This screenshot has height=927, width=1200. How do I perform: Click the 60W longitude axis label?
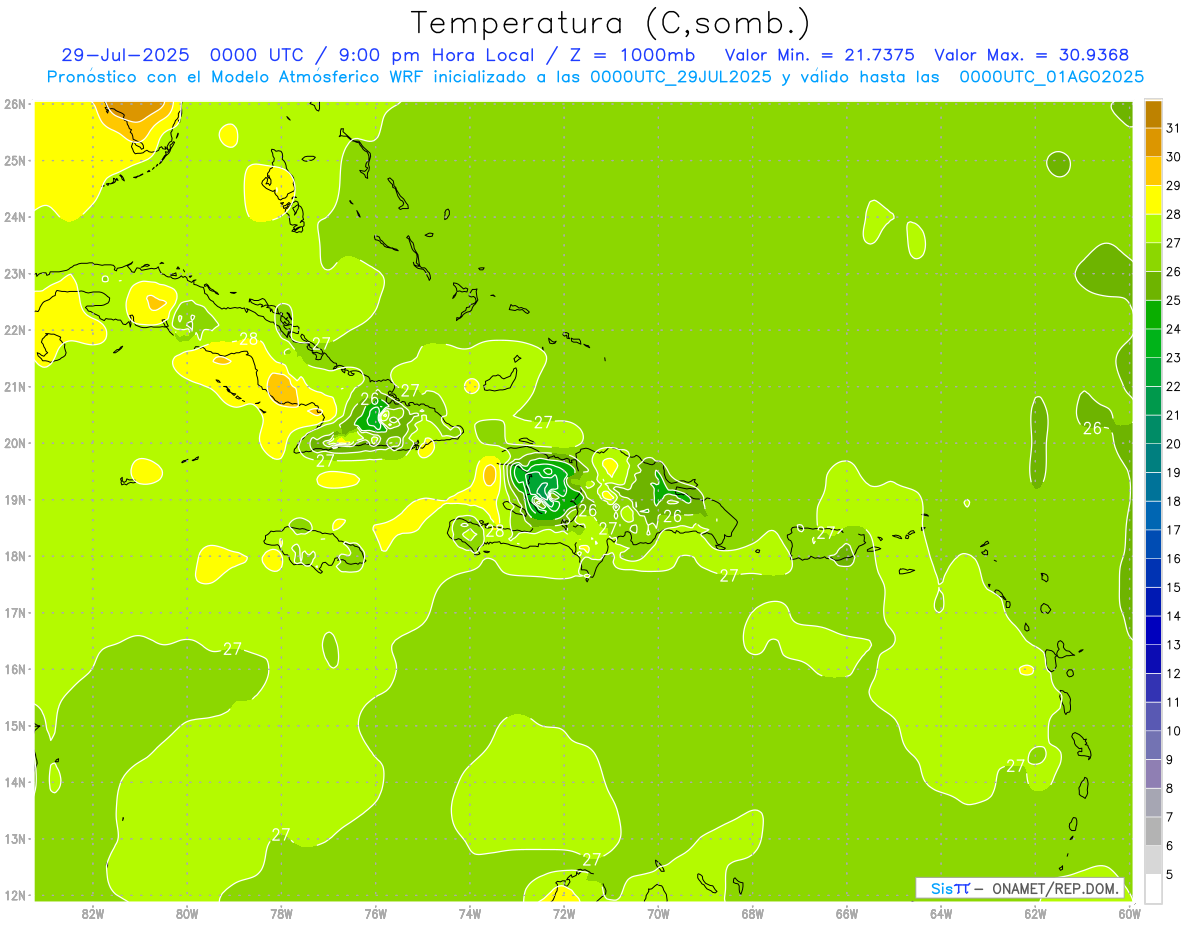tap(1129, 913)
